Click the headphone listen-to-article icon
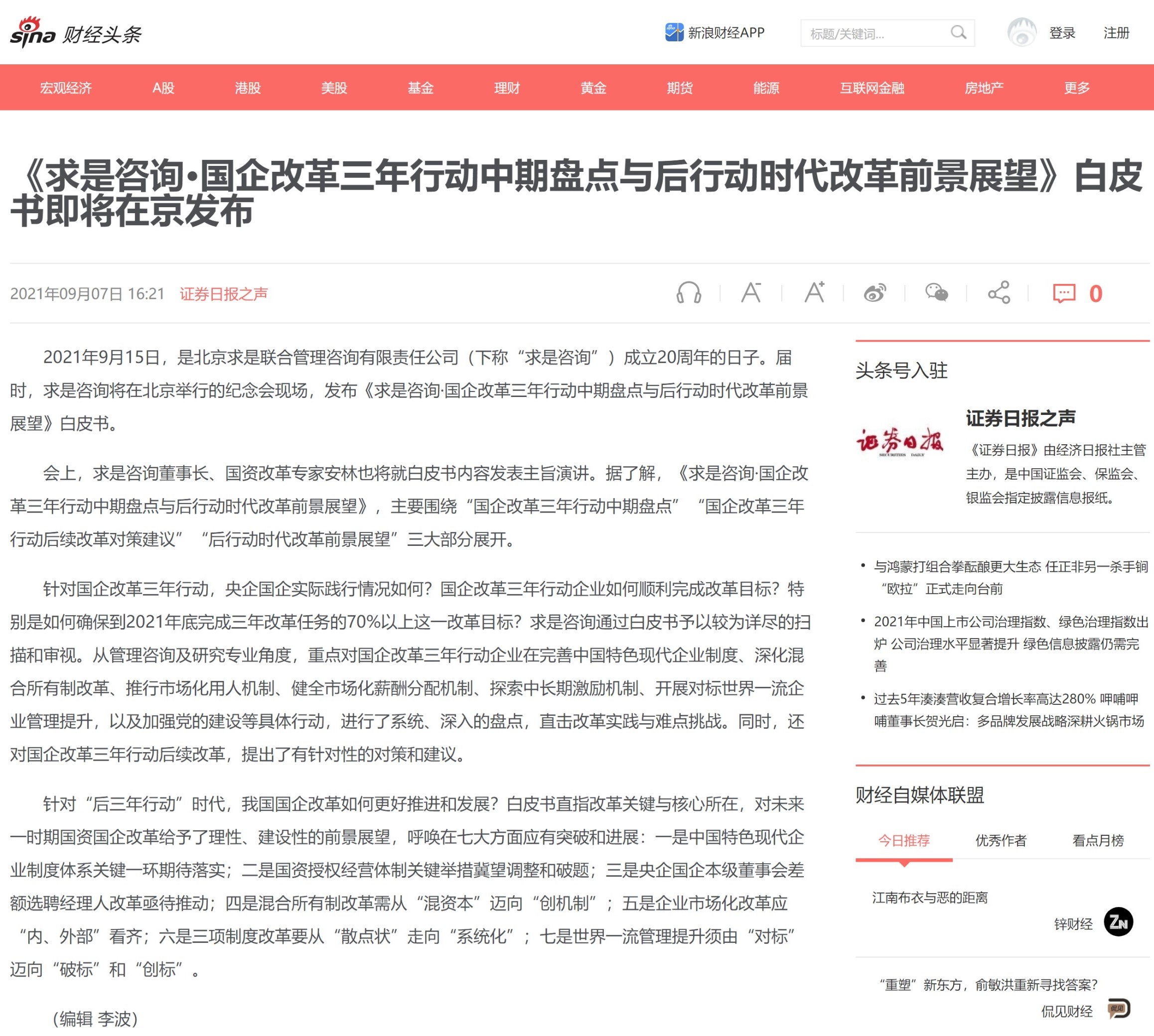This screenshot has height=1036, width=1154. [688, 293]
